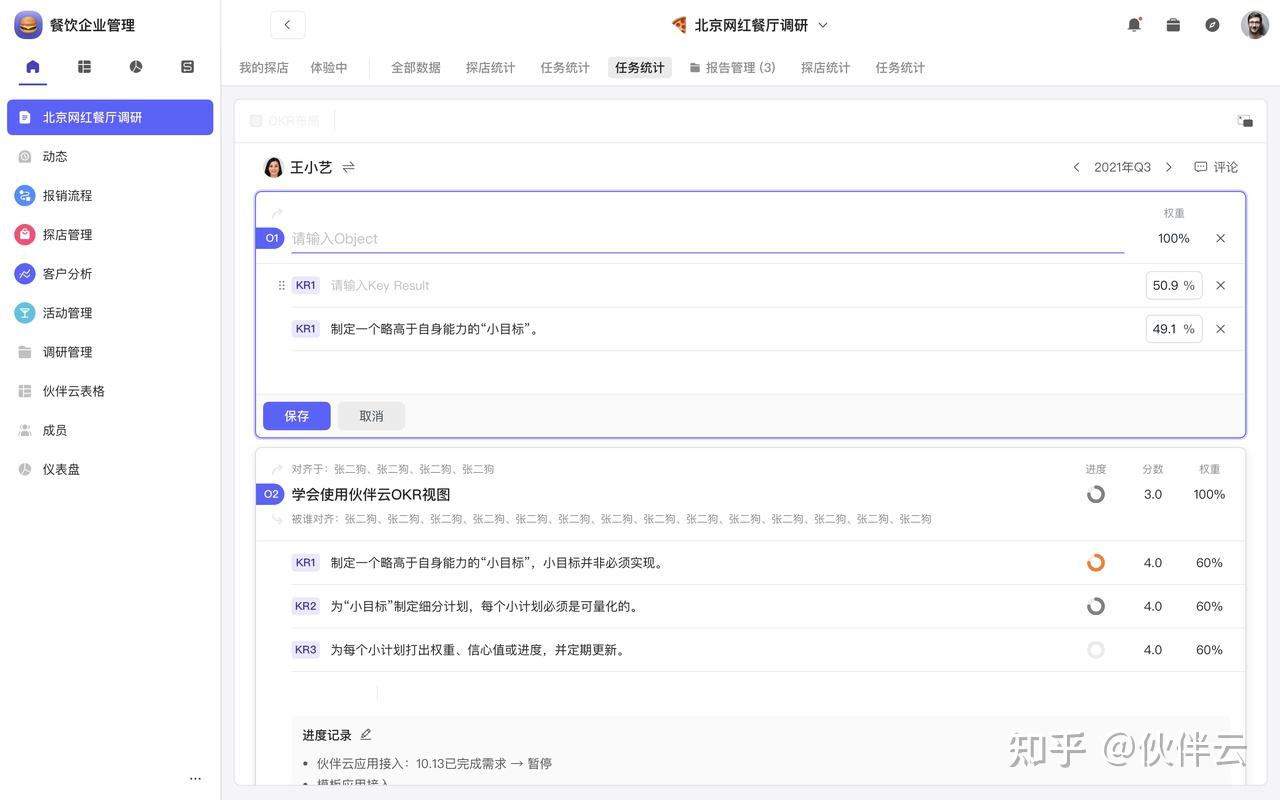Go to previous quarter before 2021年Q3

click(x=1076, y=167)
